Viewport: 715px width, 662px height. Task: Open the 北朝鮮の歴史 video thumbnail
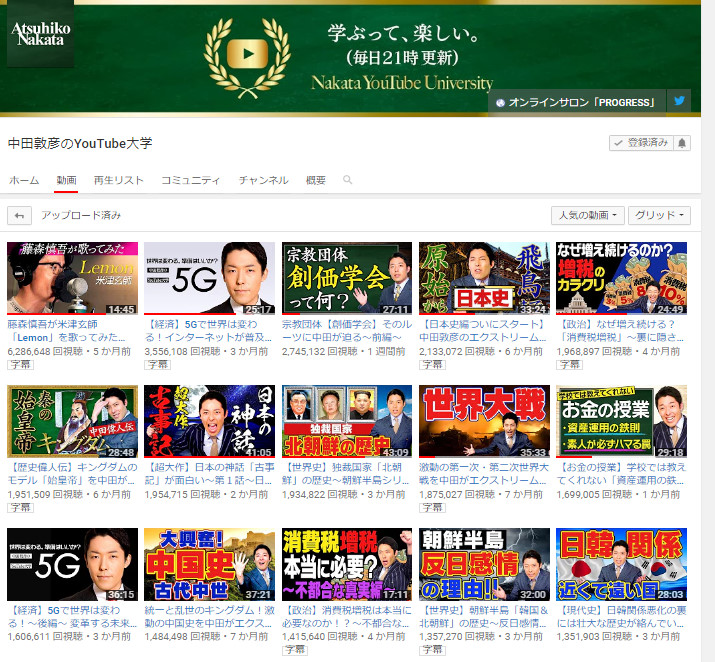click(347, 421)
